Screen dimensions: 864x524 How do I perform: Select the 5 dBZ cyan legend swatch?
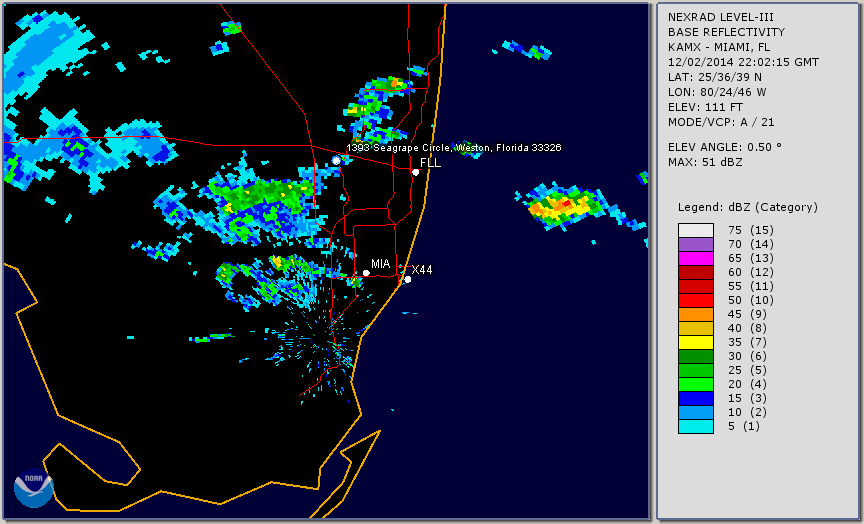(696, 427)
